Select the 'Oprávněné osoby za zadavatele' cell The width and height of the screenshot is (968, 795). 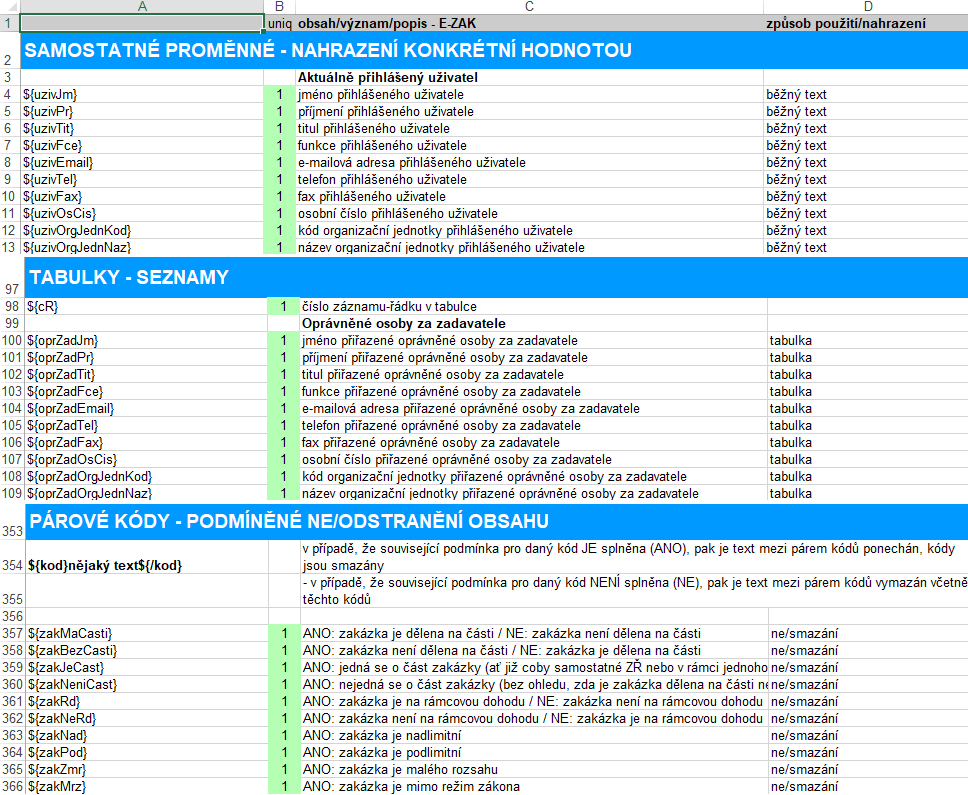[x=530, y=324]
